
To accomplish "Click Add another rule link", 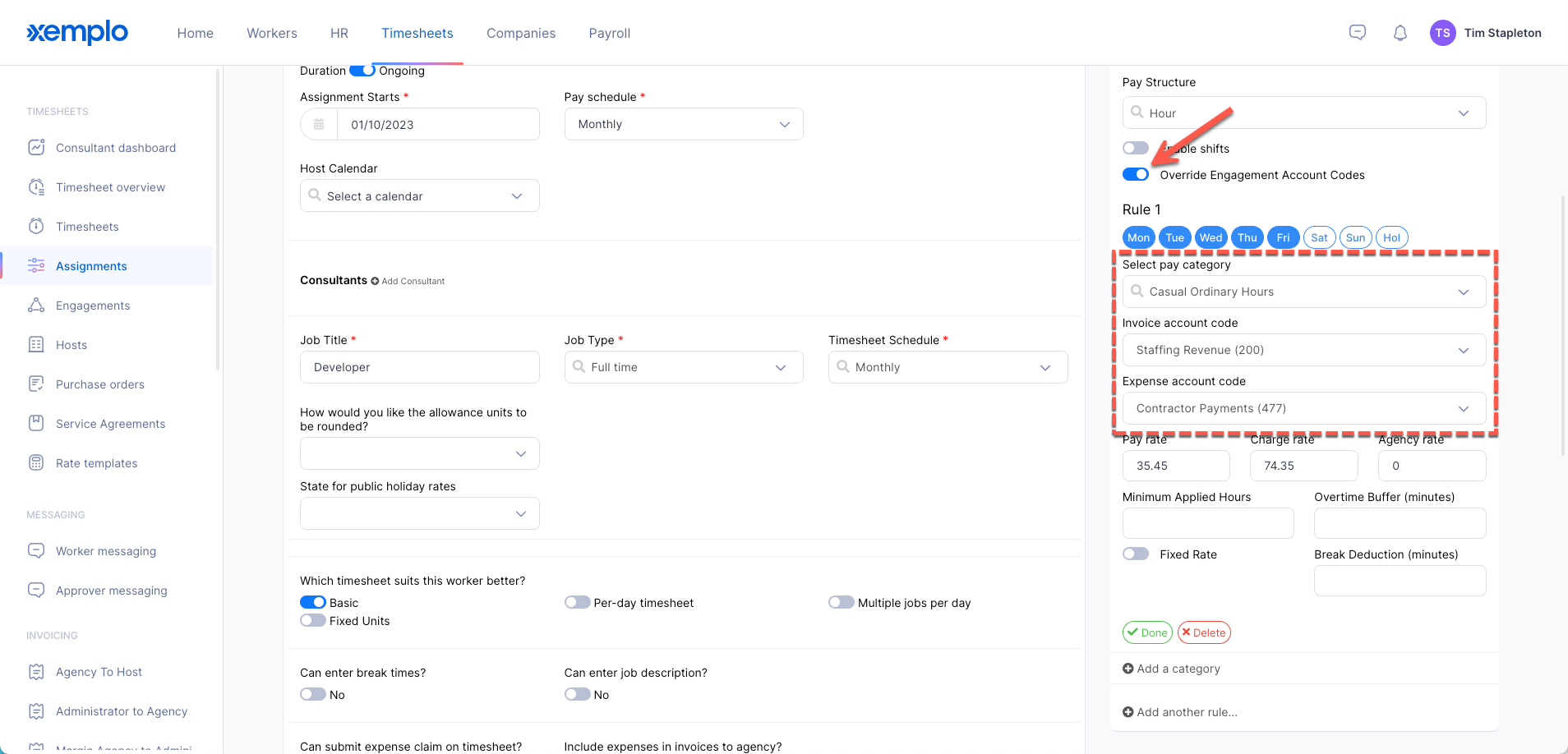I will pyautogui.click(x=1180, y=712).
